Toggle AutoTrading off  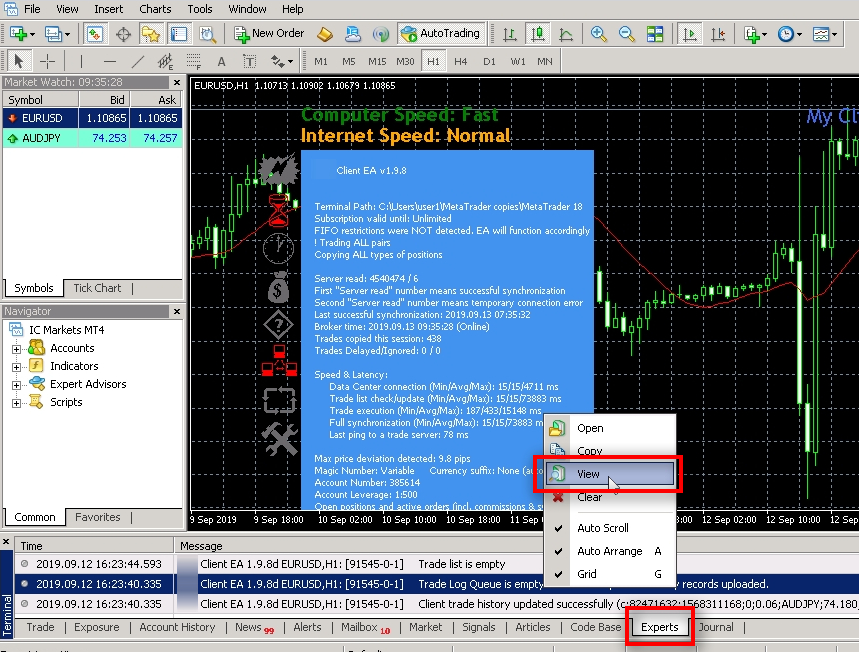(441, 33)
